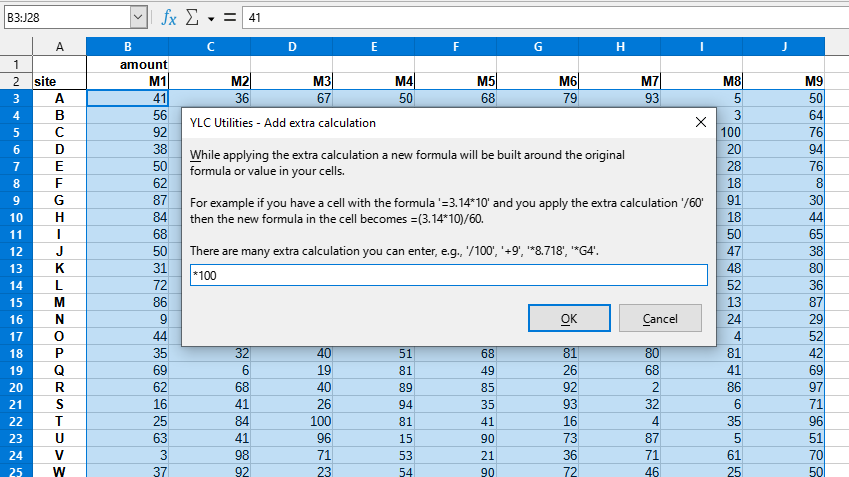Select column E header
The width and height of the screenshot is (849, 477).
pos(374,47)
